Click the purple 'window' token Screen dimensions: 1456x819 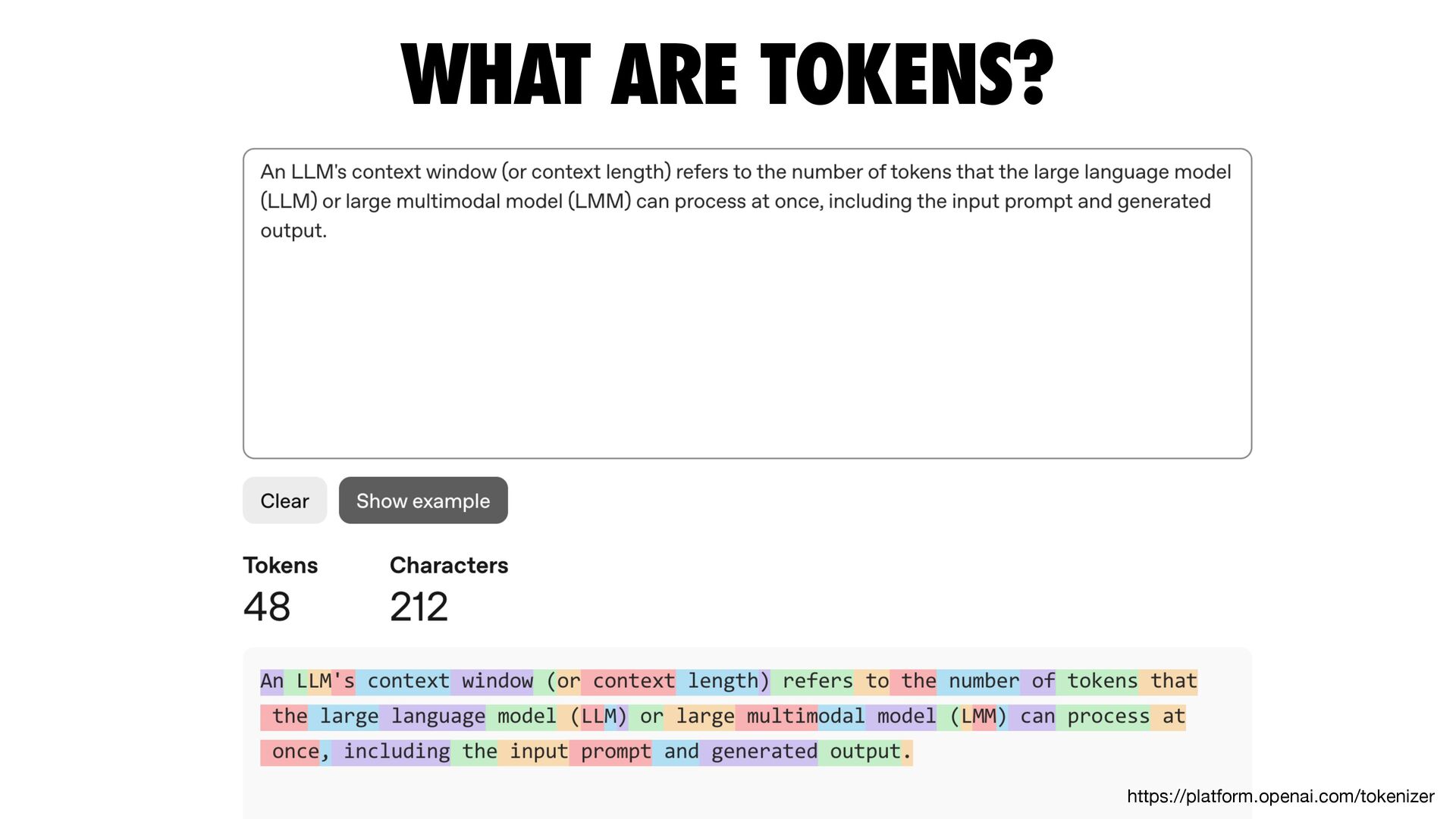[491, 681]
